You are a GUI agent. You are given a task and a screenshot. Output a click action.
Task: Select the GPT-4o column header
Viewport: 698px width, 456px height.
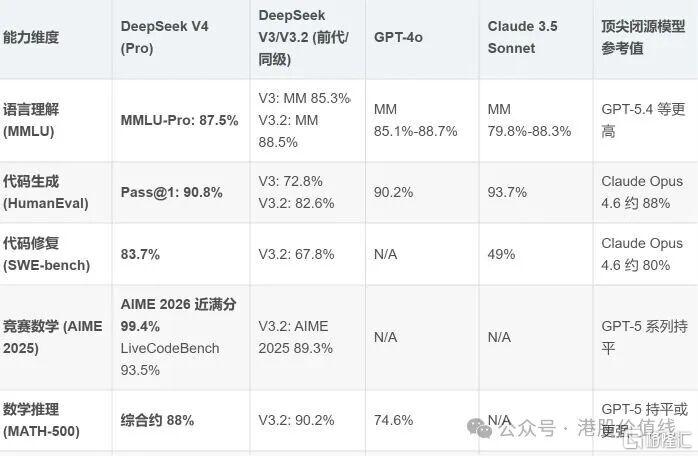[x=398, y=37]
